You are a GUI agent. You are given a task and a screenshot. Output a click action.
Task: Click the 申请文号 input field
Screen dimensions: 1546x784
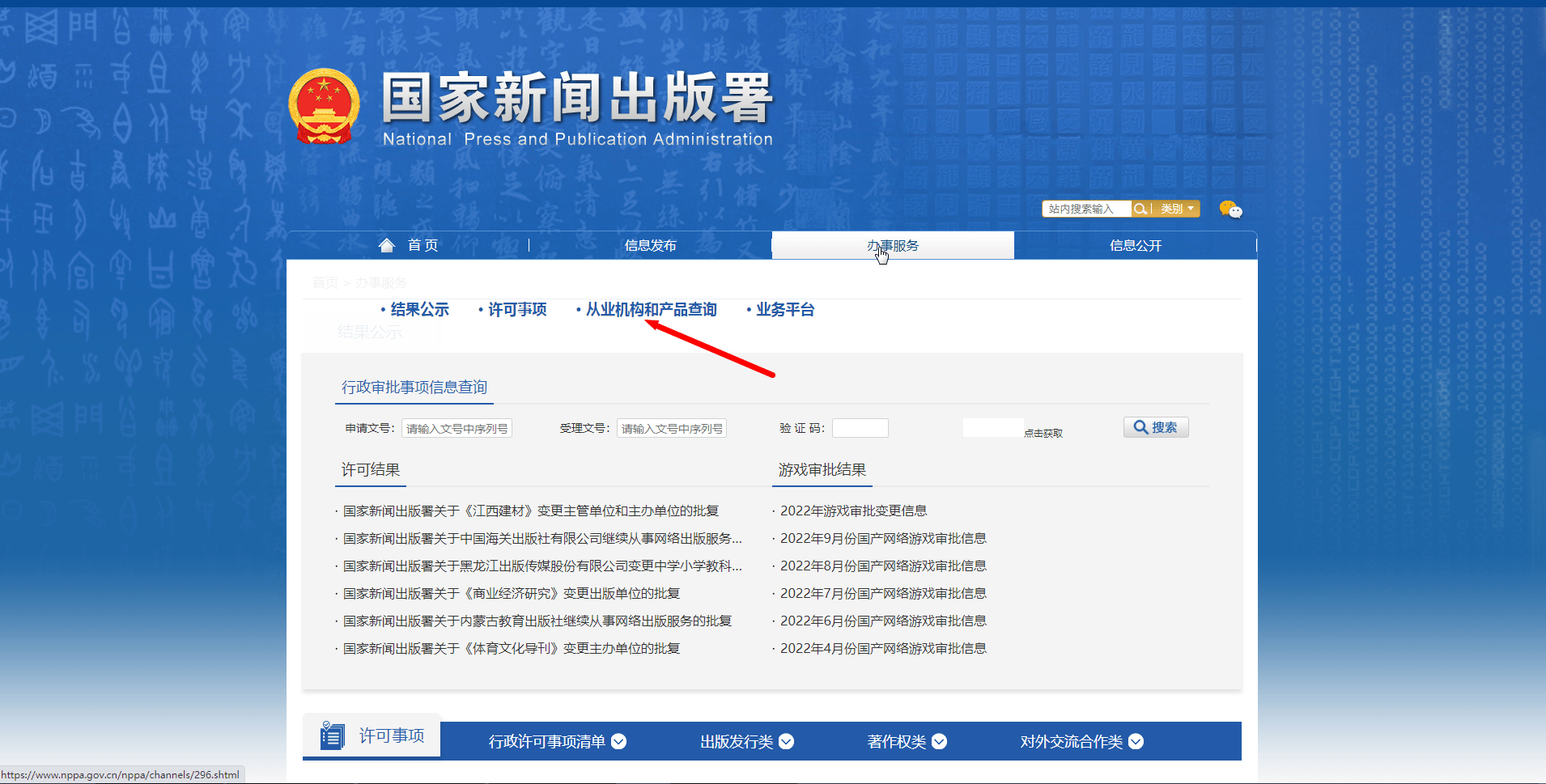point(456,427)
